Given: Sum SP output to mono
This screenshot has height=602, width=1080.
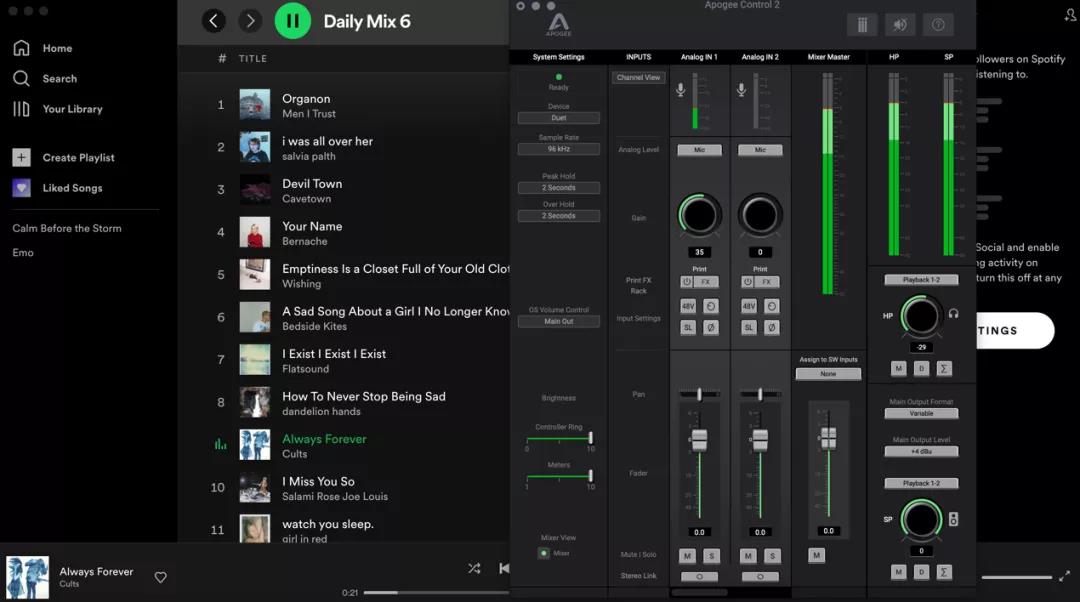Looking at the screenshot, I should click(944, 572).
